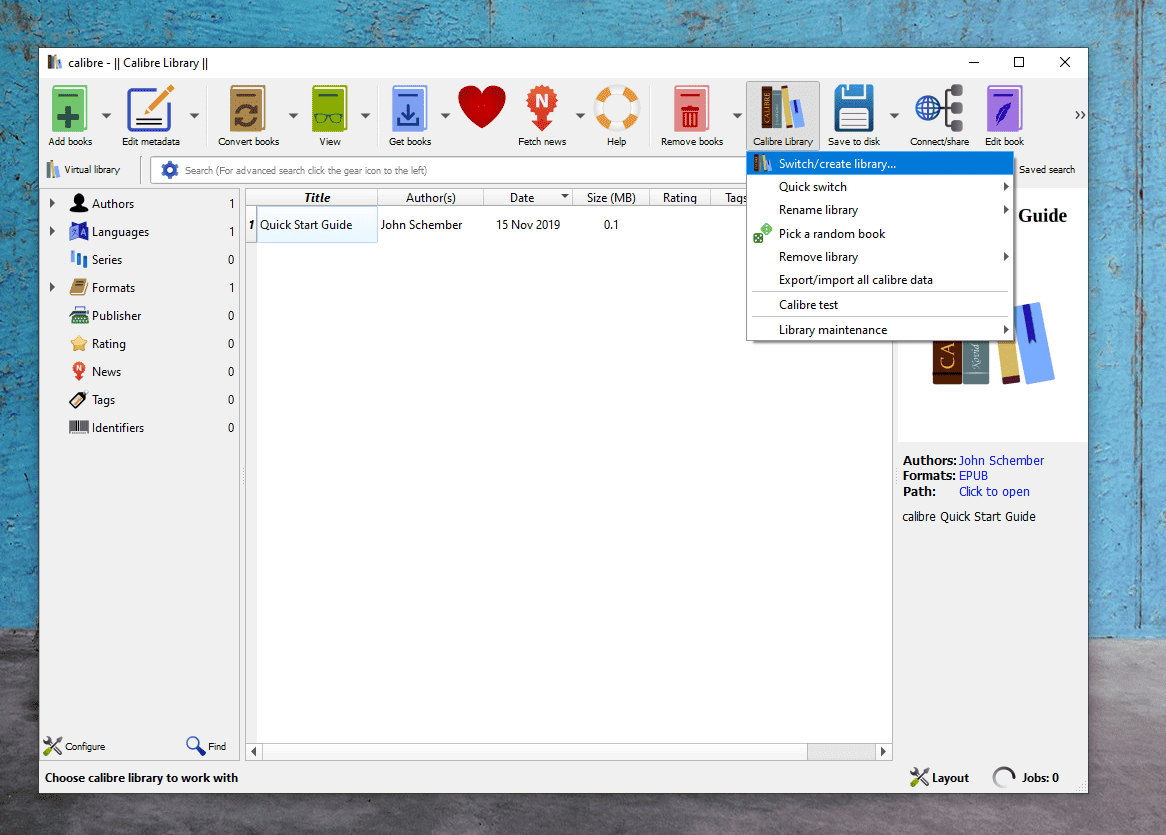The width and height of the screenshot is (1166, 835).
Task: Click the red heart donate icon
Action: (482, 108)
